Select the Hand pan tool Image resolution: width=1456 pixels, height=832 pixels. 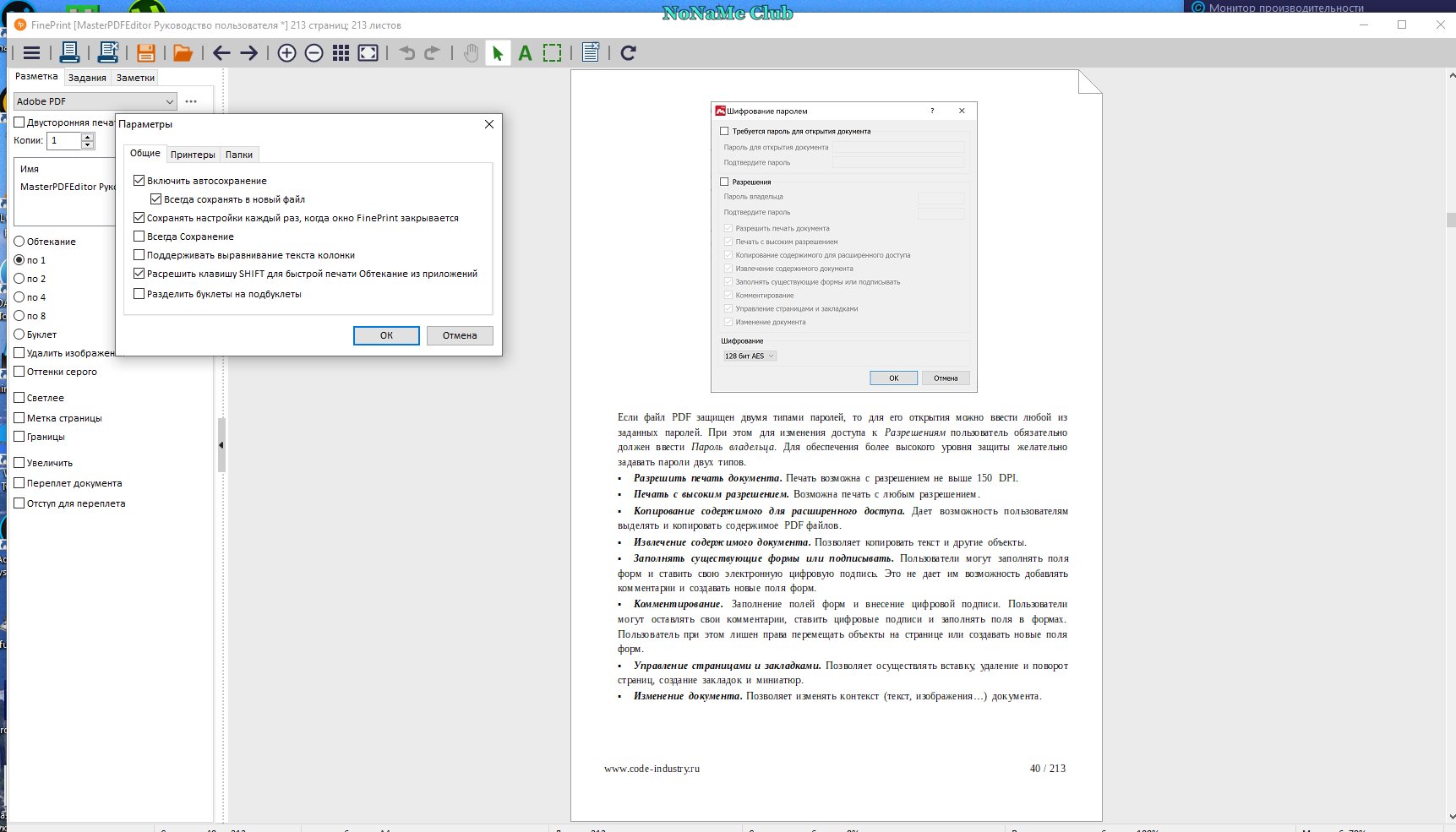point(471,53)
